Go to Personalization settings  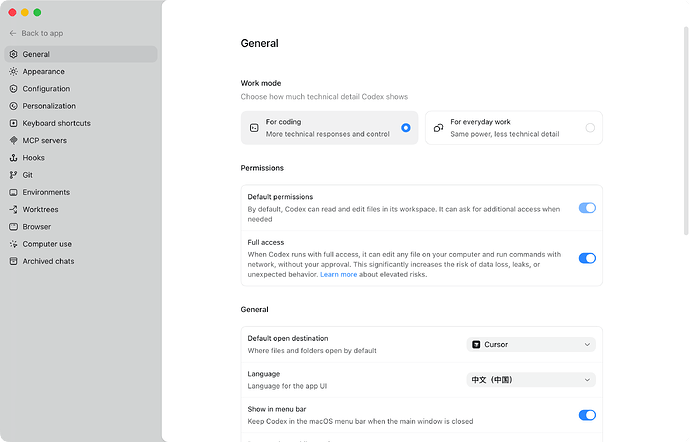point(81,106)
